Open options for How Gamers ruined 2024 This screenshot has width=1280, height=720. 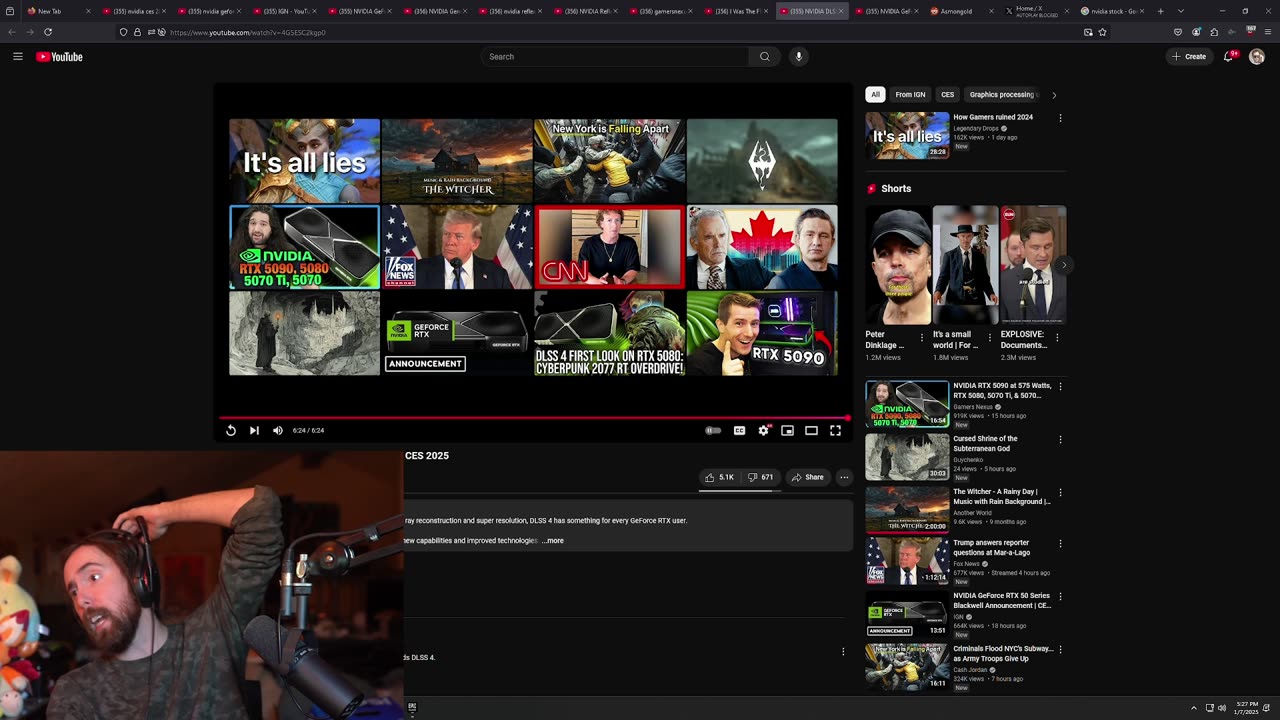point(1060,118)
